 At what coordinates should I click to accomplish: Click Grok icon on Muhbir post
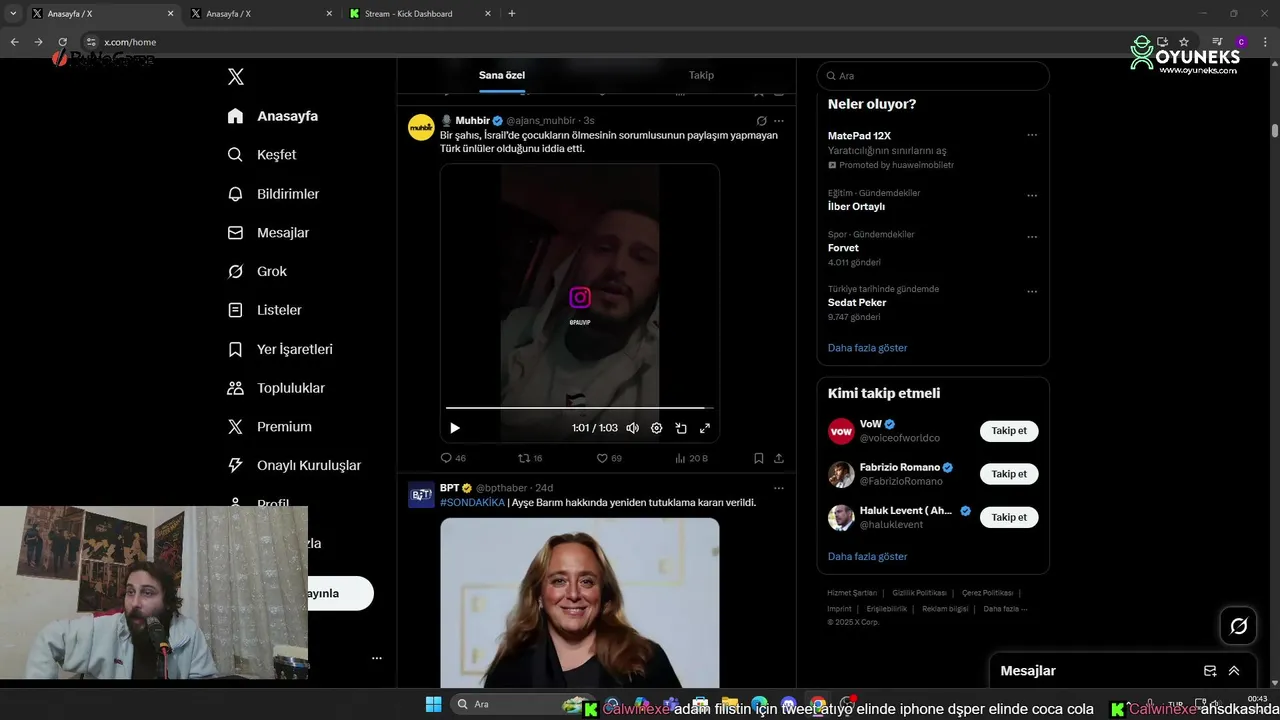coord(762,121)
